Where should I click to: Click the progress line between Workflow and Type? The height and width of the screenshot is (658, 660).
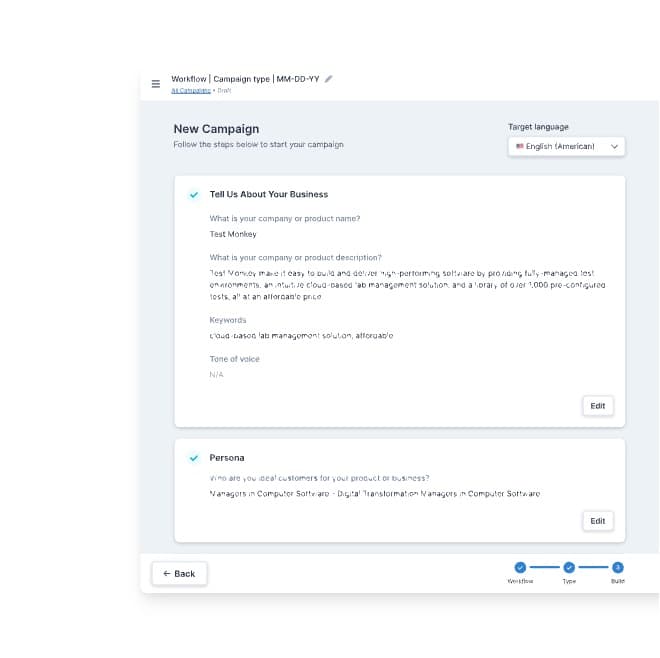[545, 567]
